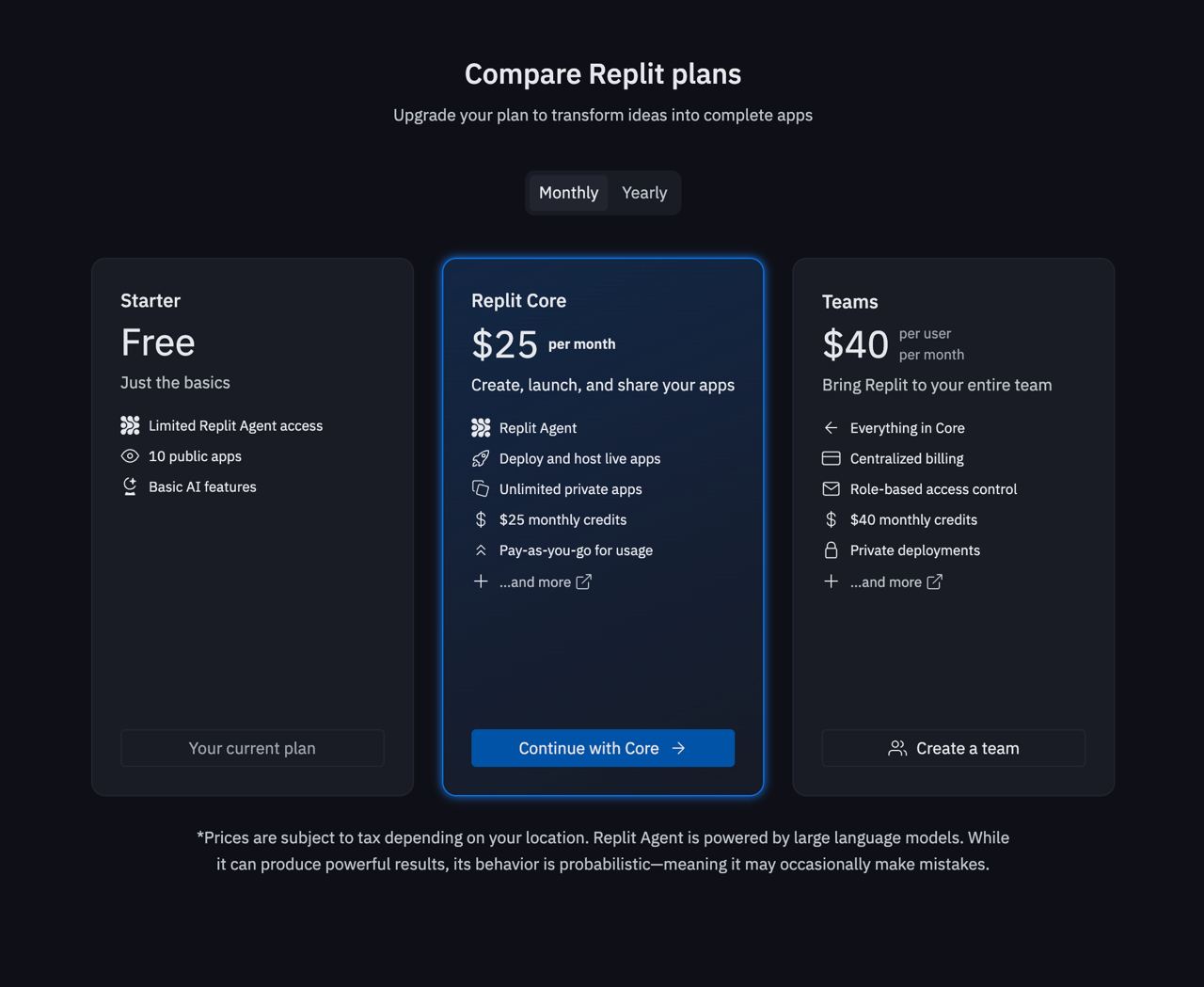
Task: Click the Continue with Core button
Action: (603, 748)
